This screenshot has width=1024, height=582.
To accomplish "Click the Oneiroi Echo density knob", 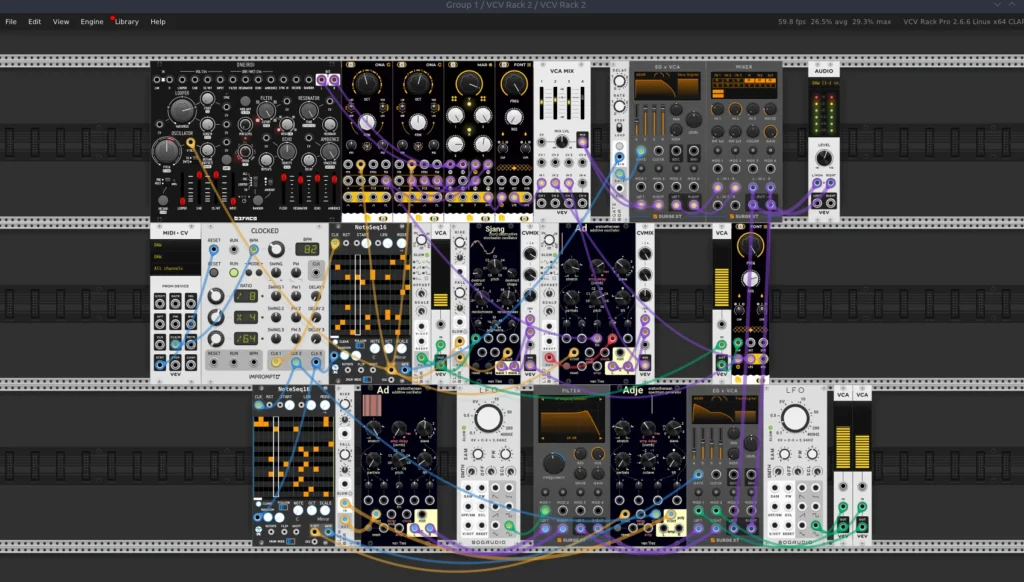I will point(287,152).
